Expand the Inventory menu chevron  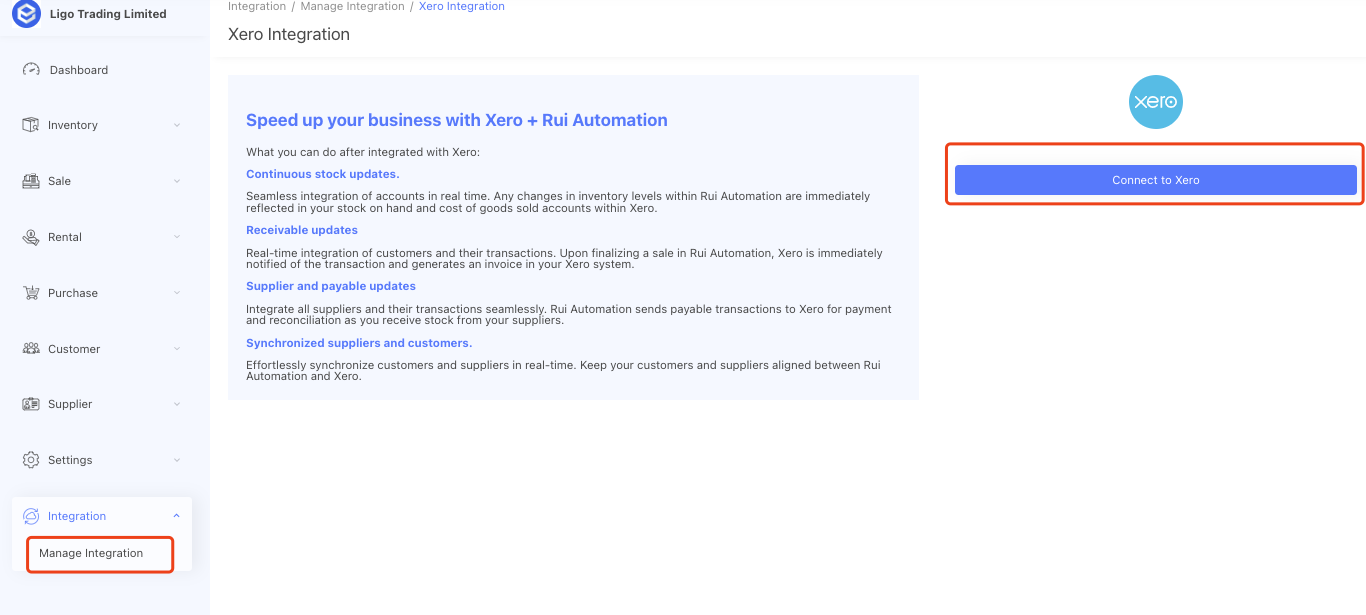tap(177, 125)
